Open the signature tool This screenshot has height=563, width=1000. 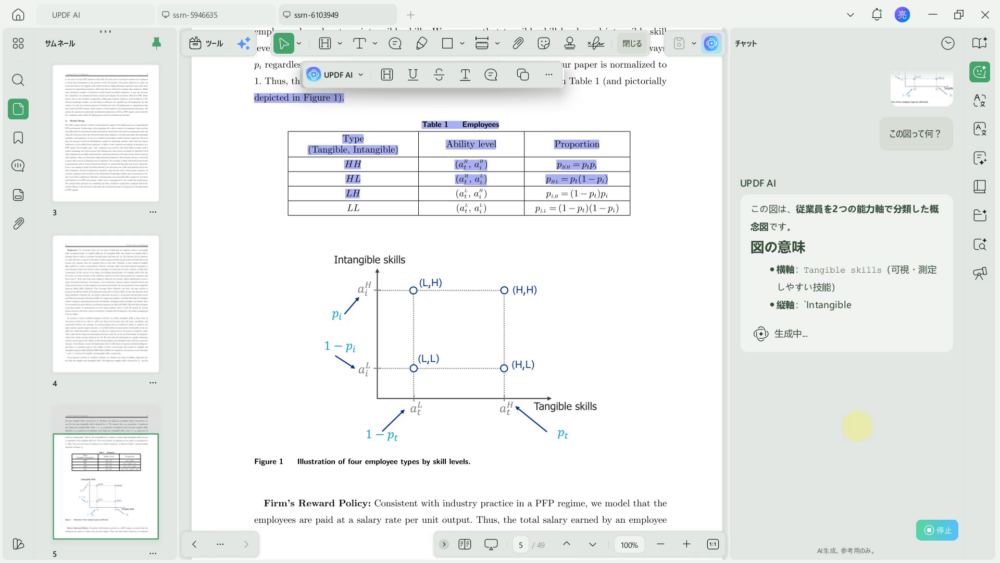point(596,43)
